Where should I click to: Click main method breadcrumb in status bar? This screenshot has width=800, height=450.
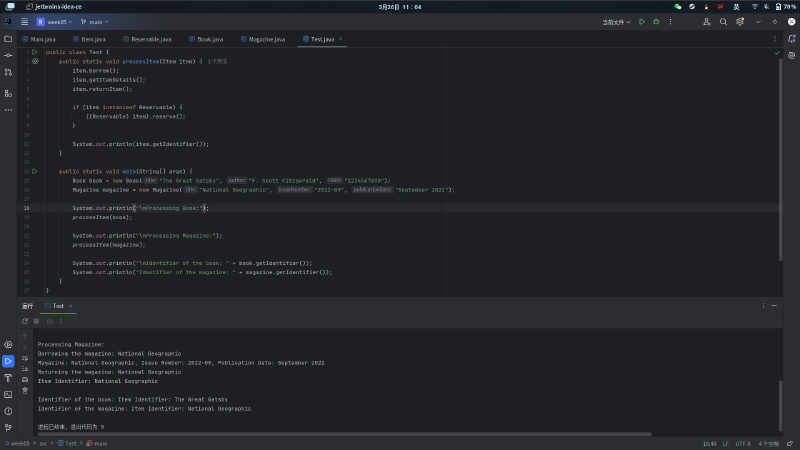tap(97, 443)
